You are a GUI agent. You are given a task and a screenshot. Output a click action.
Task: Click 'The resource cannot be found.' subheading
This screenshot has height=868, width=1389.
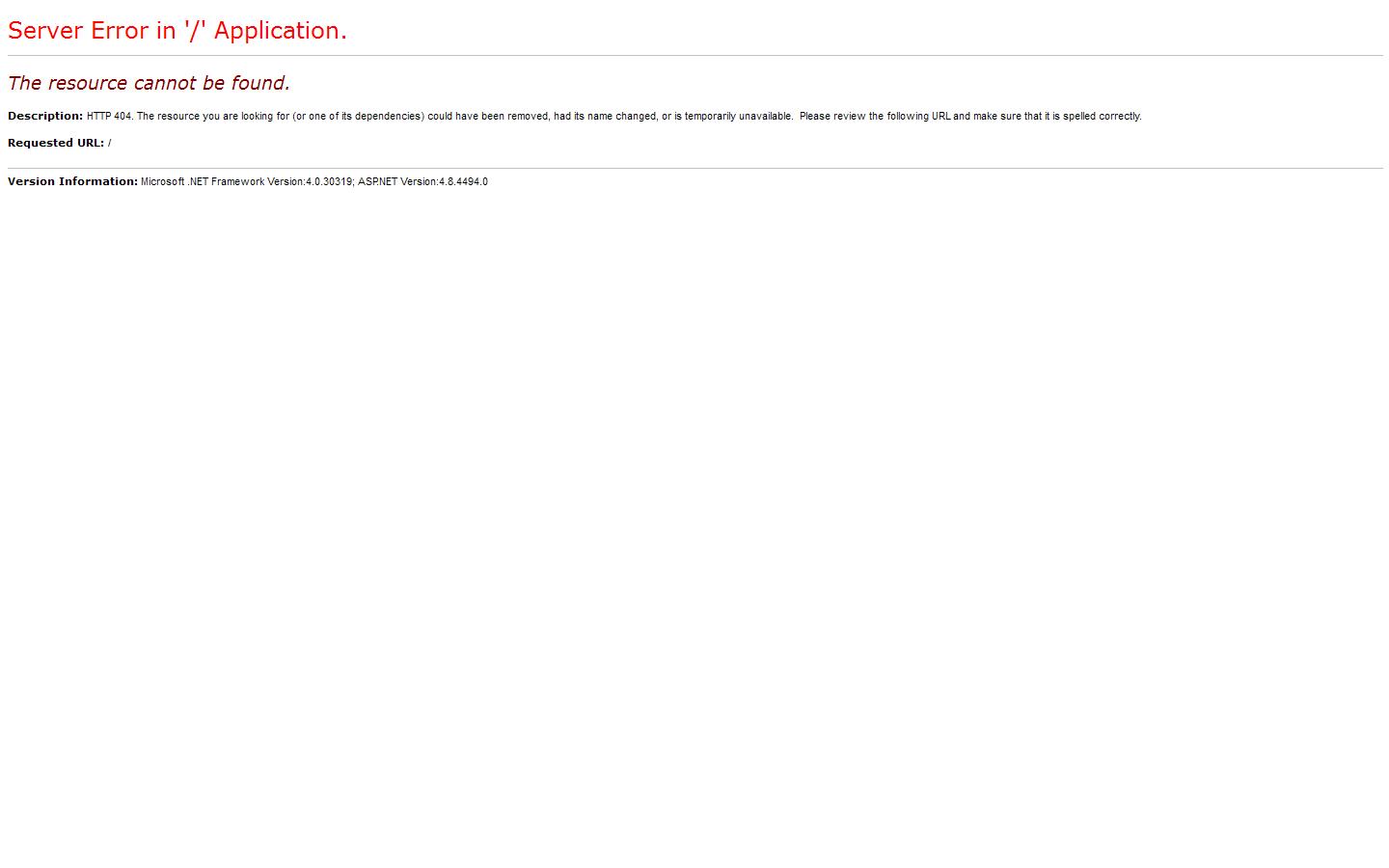[x=149, y=84]
